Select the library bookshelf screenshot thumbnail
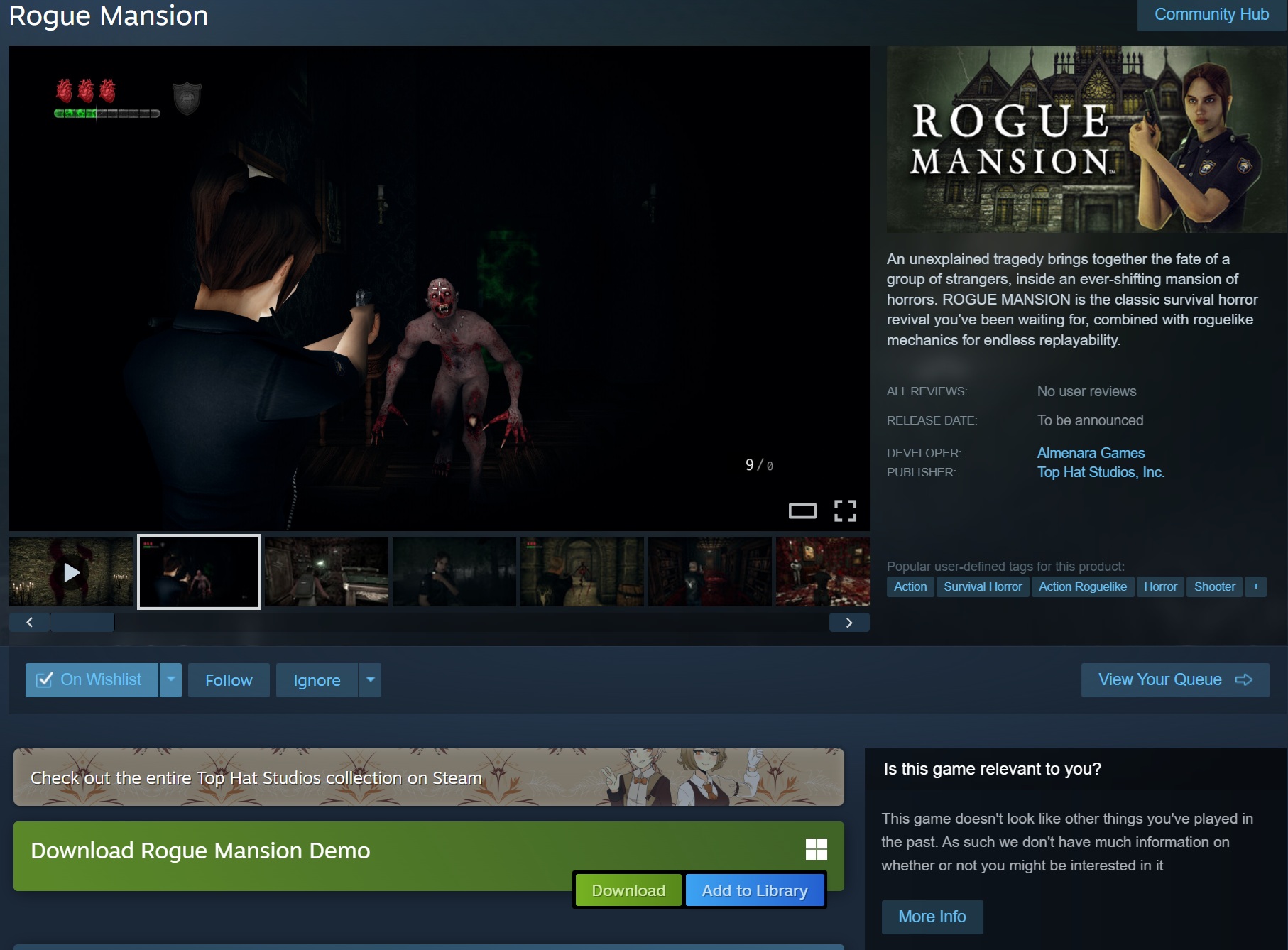The width and height of the screenshot is (1288, 950). click(710, 572)
